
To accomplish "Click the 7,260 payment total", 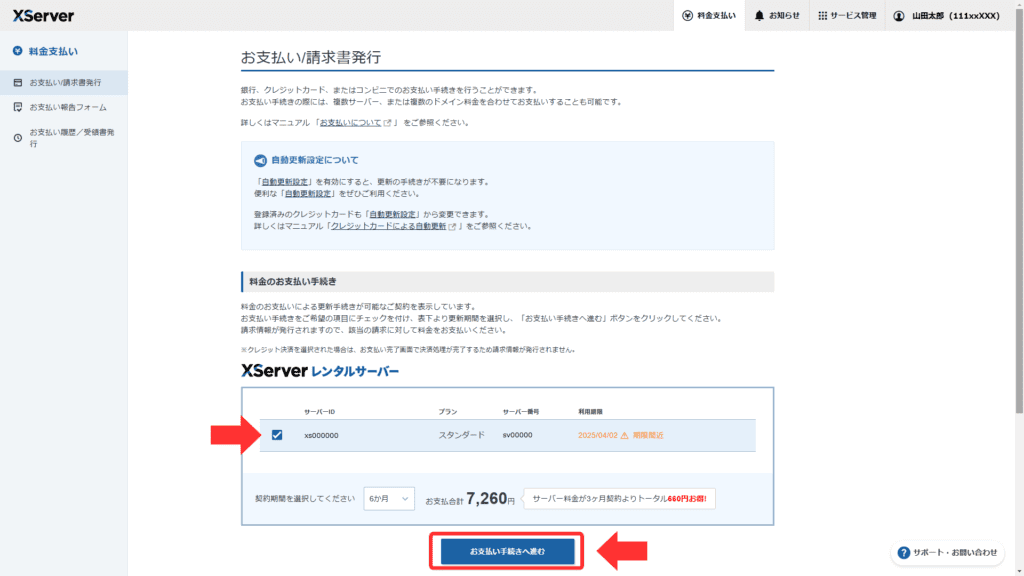I will click(x=487, y=499).
